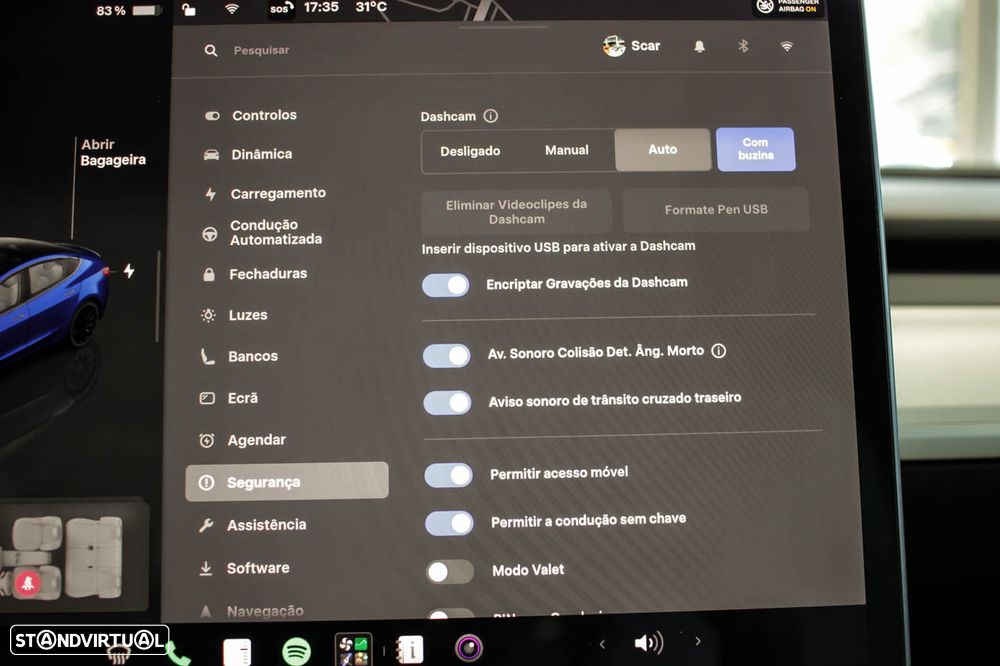Tap the passenger airbag indicator
The image size is (1000, 666).
click(x=788, y=7)
